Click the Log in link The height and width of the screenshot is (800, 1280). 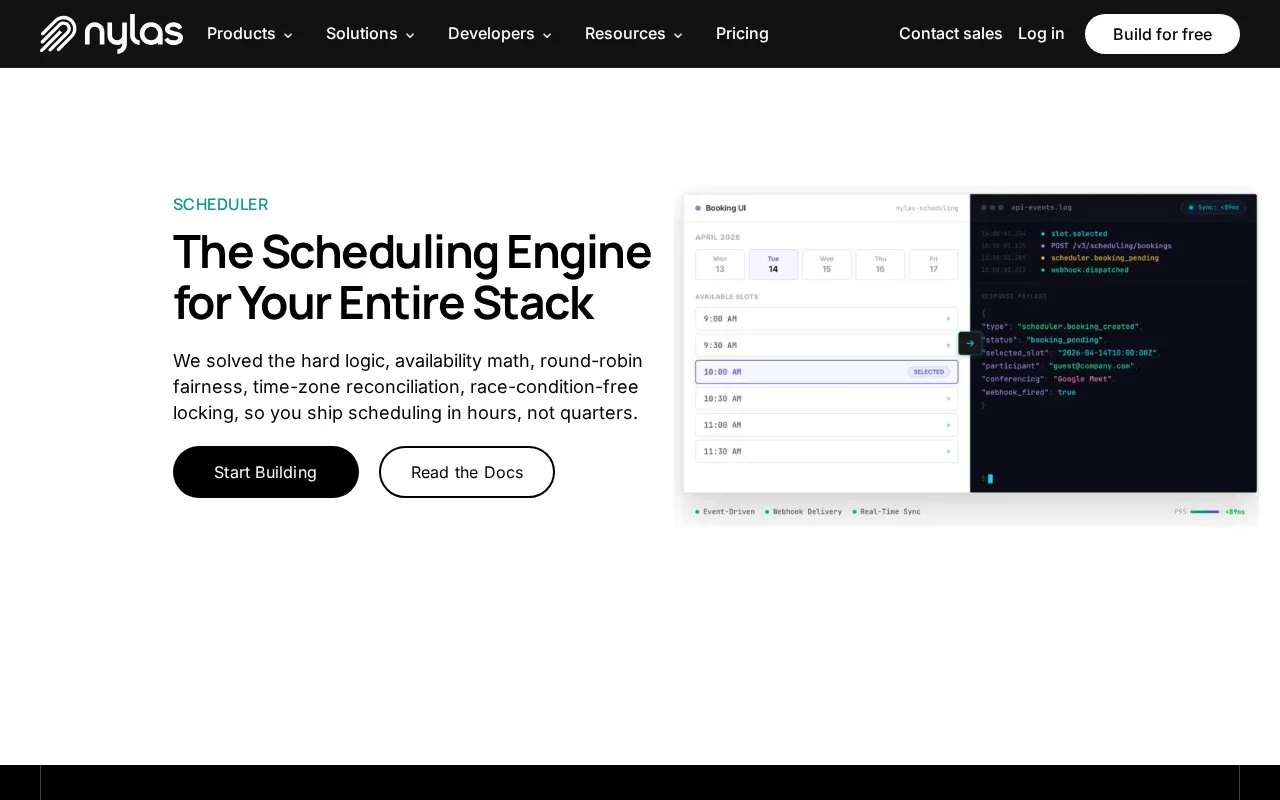[1041, 34]
